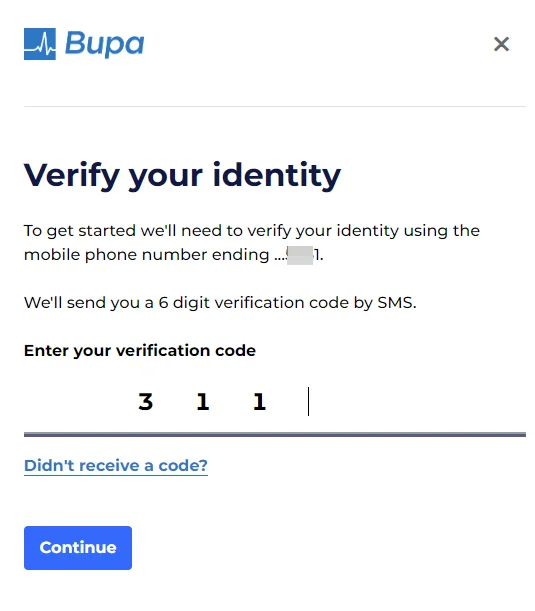Click the "Enter your verification code" label
535x611 pixels.
point(140,351)
